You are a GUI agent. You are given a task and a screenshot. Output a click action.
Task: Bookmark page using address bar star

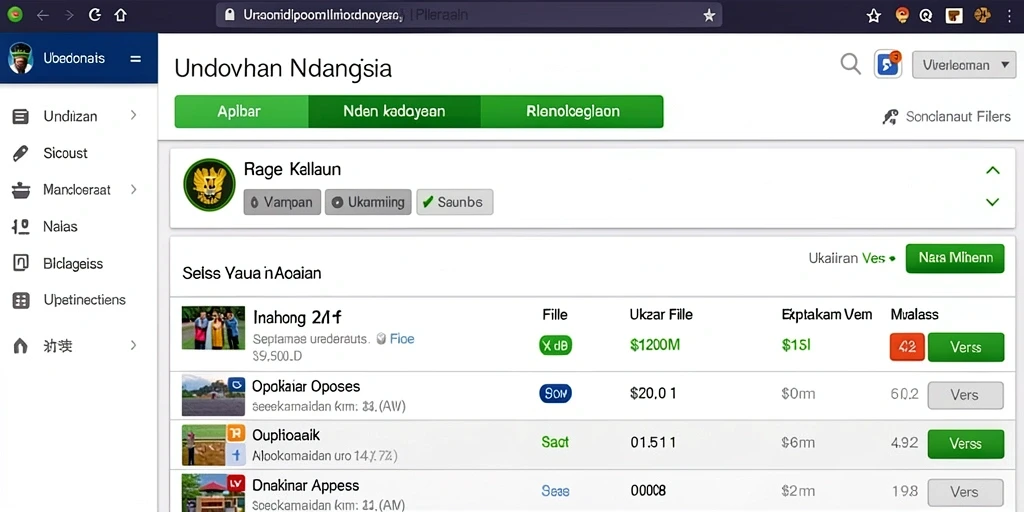click(709, 15)
